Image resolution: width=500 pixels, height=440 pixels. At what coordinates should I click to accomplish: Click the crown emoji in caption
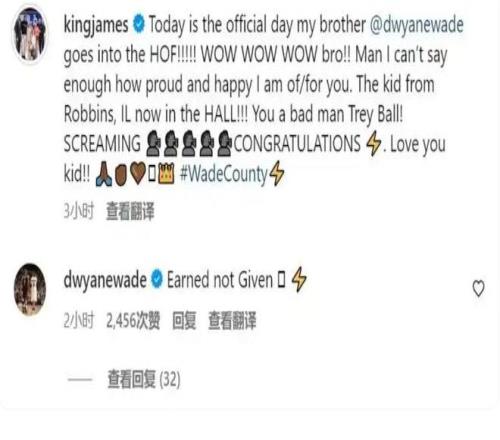(x=166, y=174)
